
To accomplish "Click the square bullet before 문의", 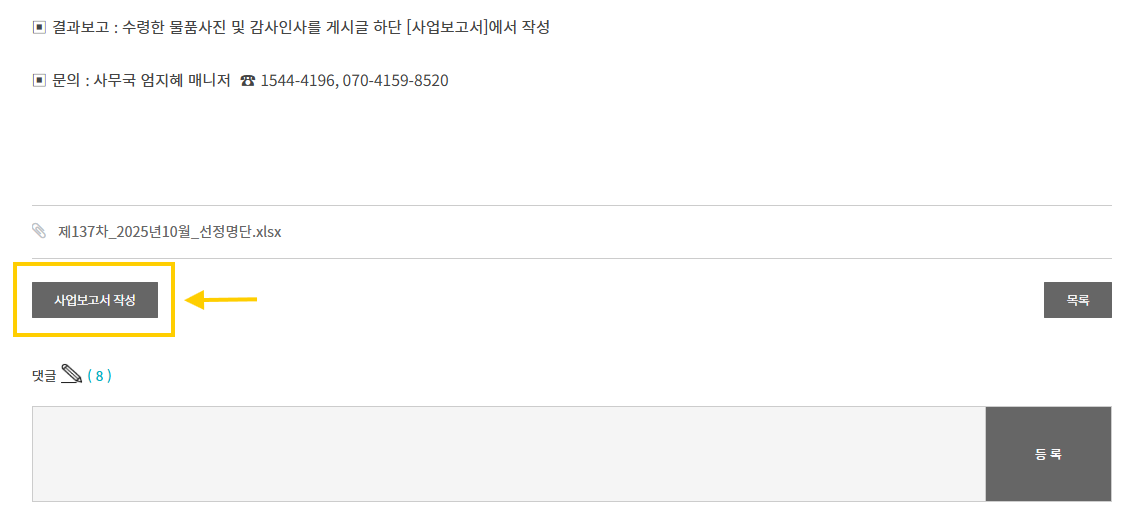I will pyautogui.click(x=39, y=80).
